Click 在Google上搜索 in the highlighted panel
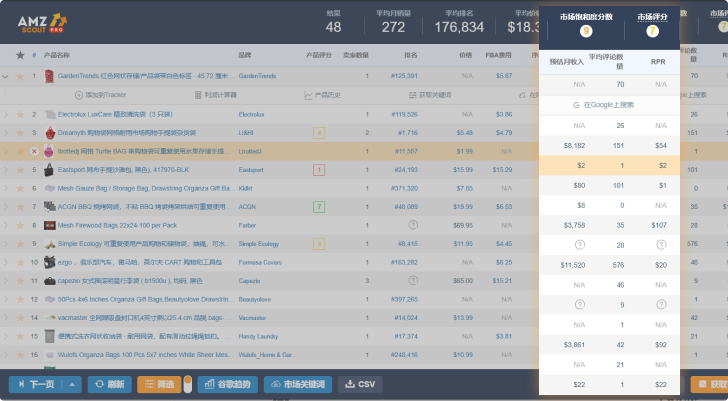 click(608, 105)
